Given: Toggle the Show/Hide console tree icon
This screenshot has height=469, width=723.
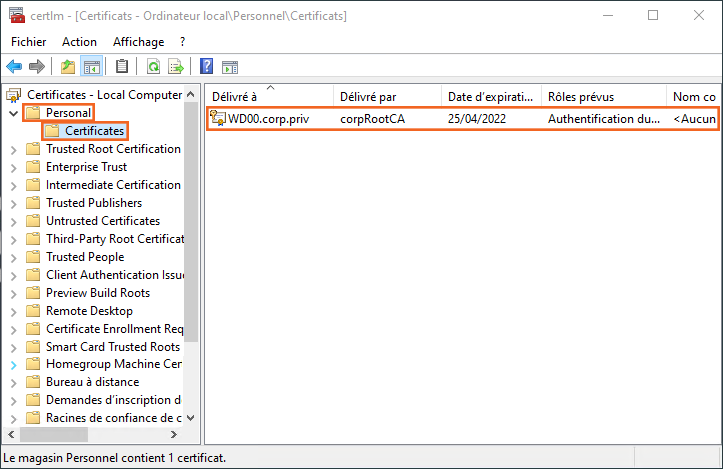Looking at the screenshot, I should click(x=91, y=67).
